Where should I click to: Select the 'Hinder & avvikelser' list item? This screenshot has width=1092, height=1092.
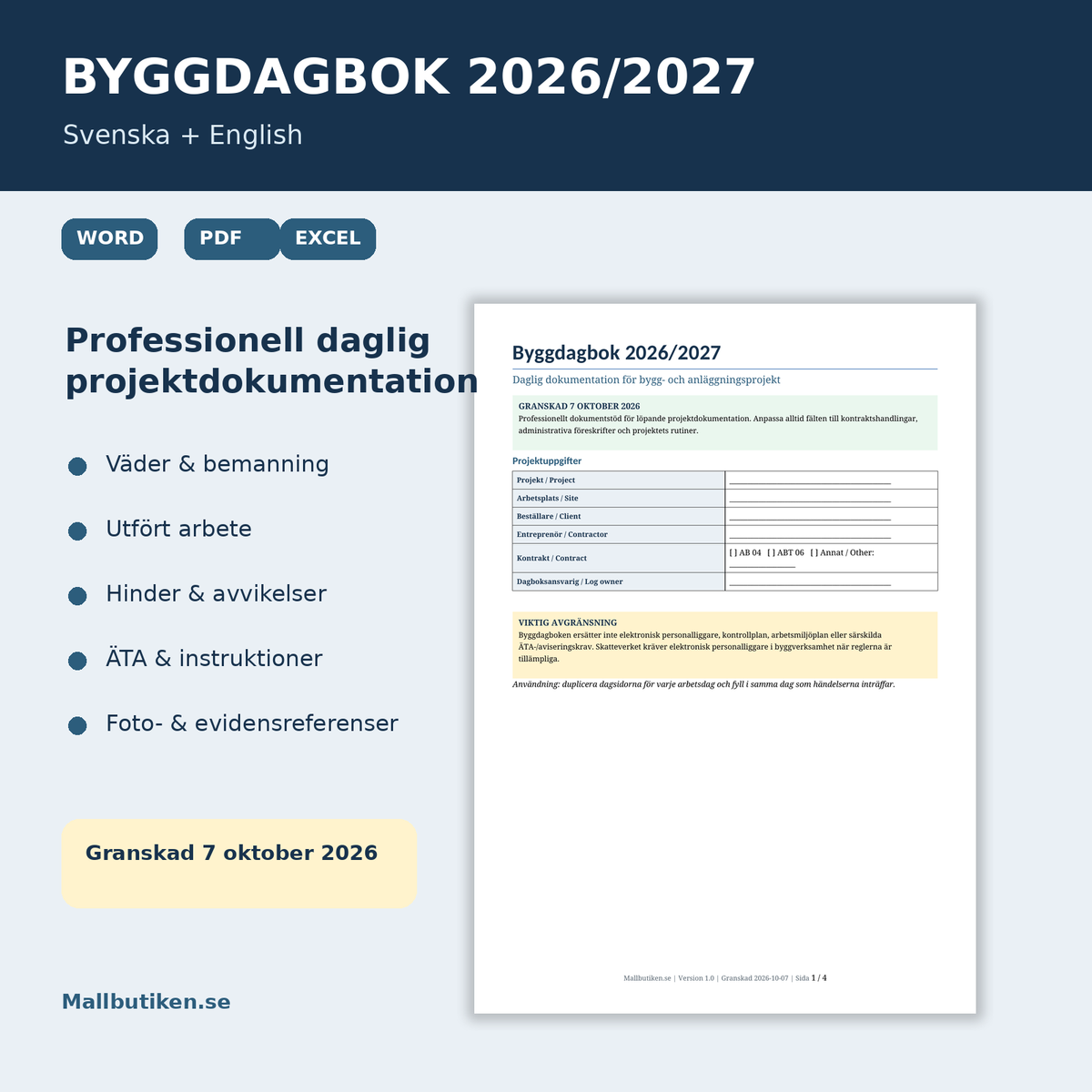[x=216, y=593]
